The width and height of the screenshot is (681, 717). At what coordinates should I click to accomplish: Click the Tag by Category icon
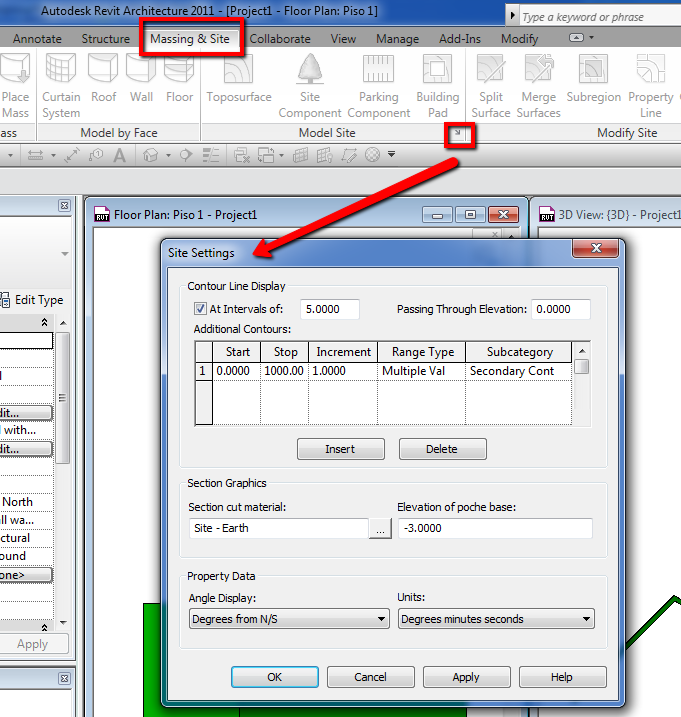coord(96,155)
